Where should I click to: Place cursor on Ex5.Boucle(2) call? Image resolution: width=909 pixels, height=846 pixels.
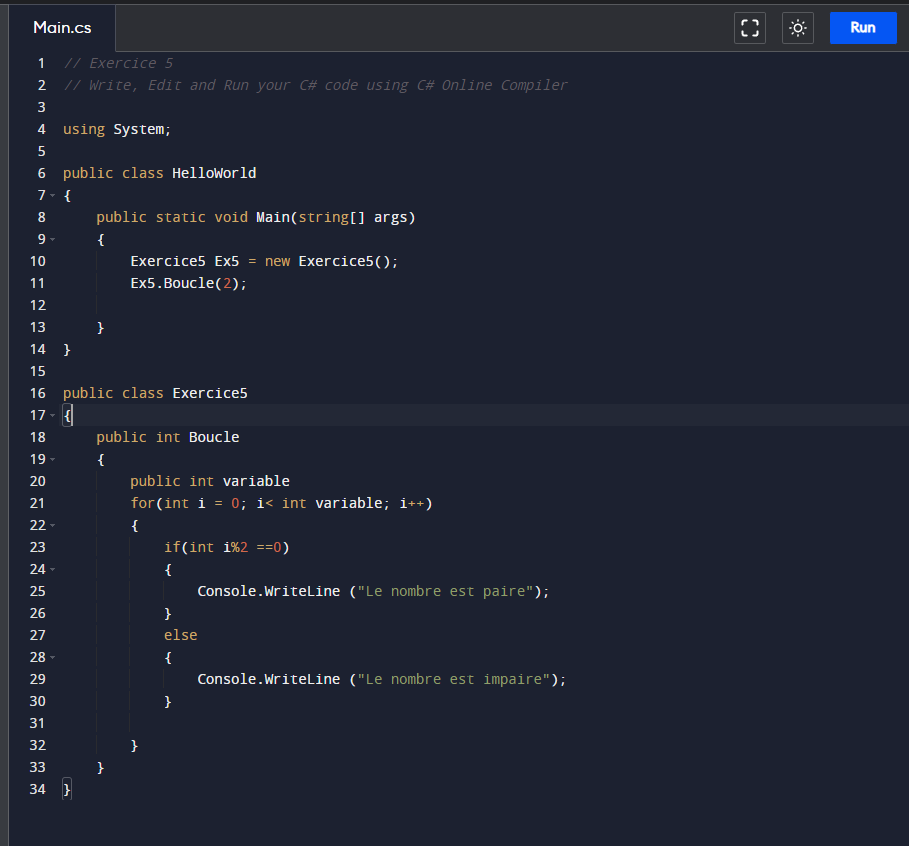[188, 283]
